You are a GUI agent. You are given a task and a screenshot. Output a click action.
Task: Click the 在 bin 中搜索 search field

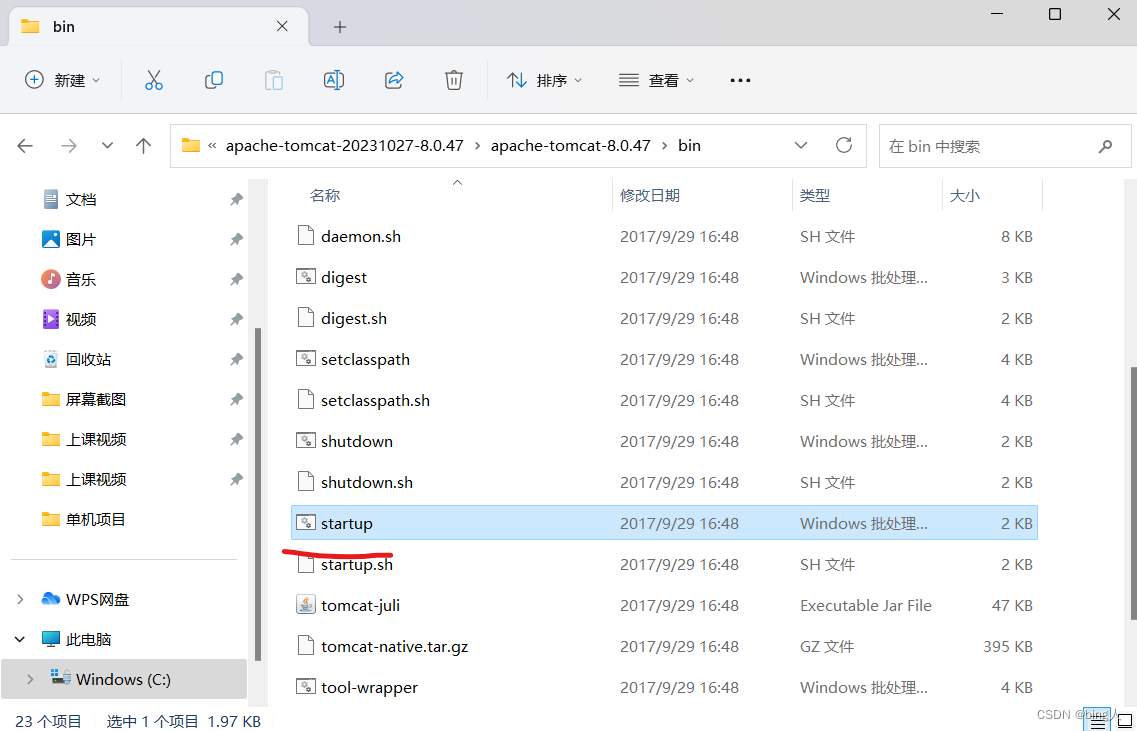tap(1005, 146)
